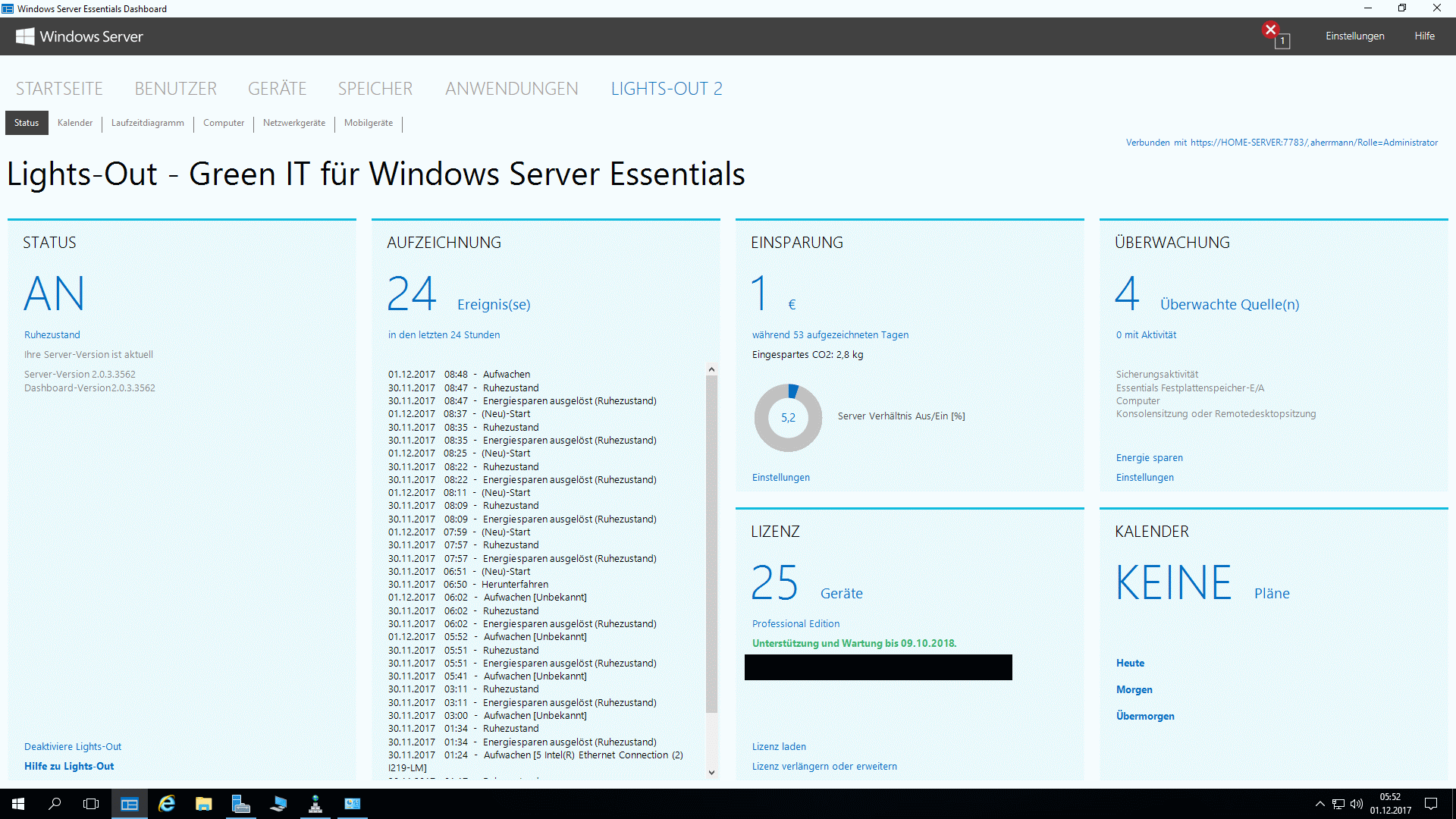The height and width of the screenshot is (819, 1456).
Task: Click the Einstellungen button under Einsparung
Action: tap(781, 476)
